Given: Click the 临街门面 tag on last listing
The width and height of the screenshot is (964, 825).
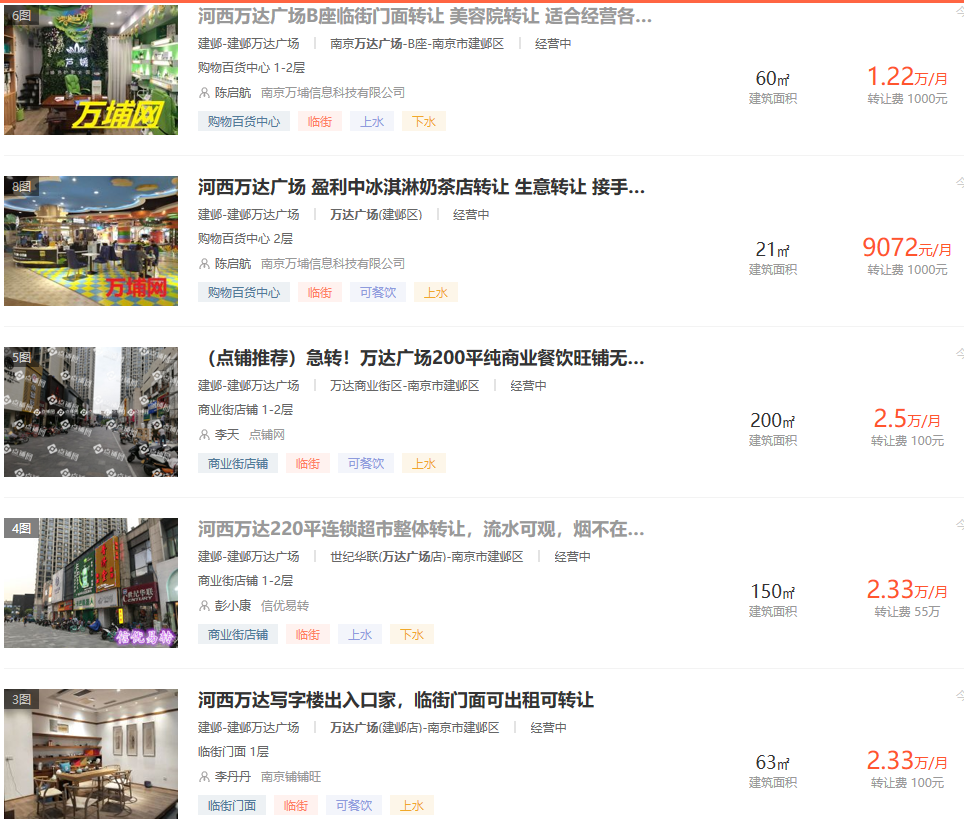Looking at the screenshot, I should 231,806.
